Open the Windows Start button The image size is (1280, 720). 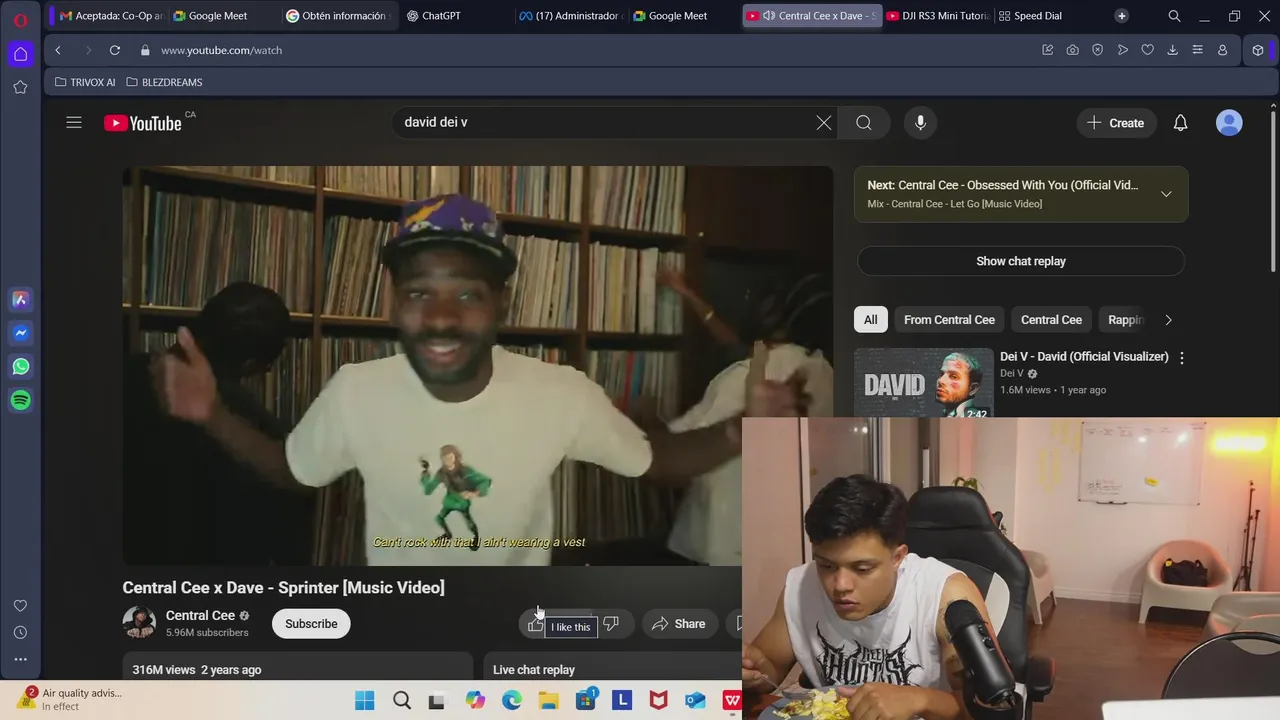tap(365, 701)
